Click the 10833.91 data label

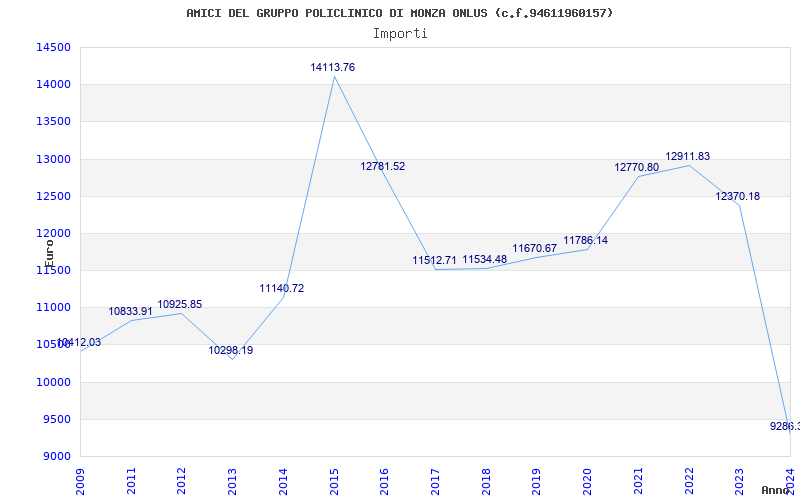131,311
